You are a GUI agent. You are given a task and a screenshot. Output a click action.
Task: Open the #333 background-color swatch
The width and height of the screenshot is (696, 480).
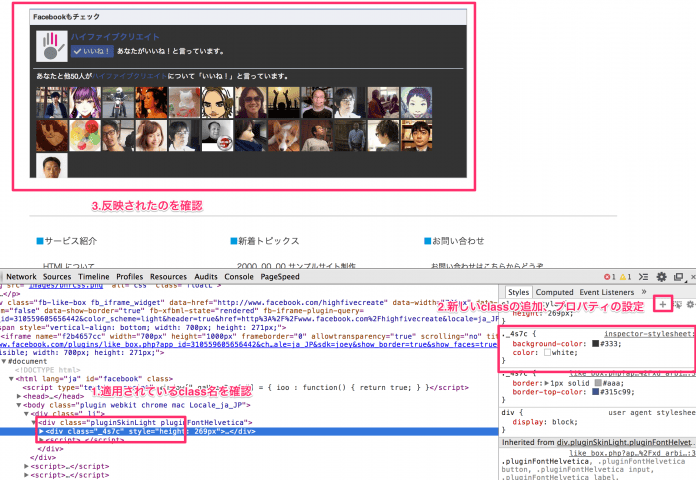pyautogui.click(x=596, y=344)
